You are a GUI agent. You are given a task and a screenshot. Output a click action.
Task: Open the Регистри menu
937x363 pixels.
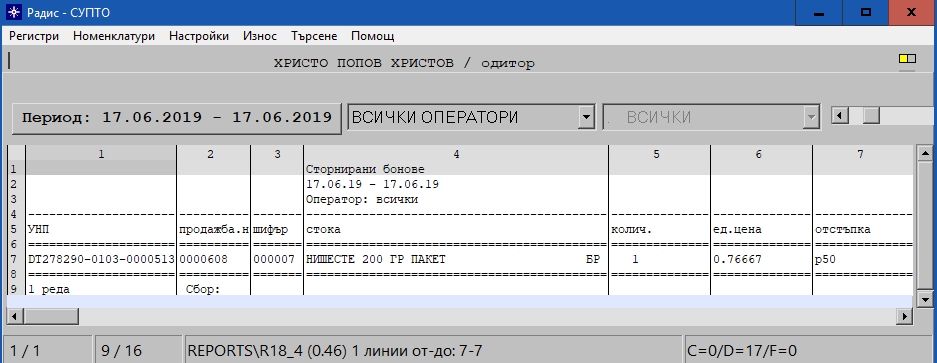click(34, 36)
